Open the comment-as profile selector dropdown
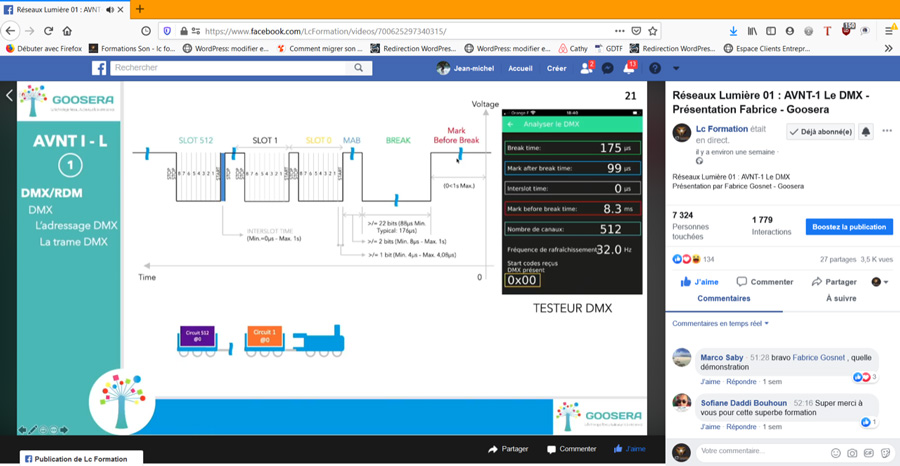 [880, 282]
